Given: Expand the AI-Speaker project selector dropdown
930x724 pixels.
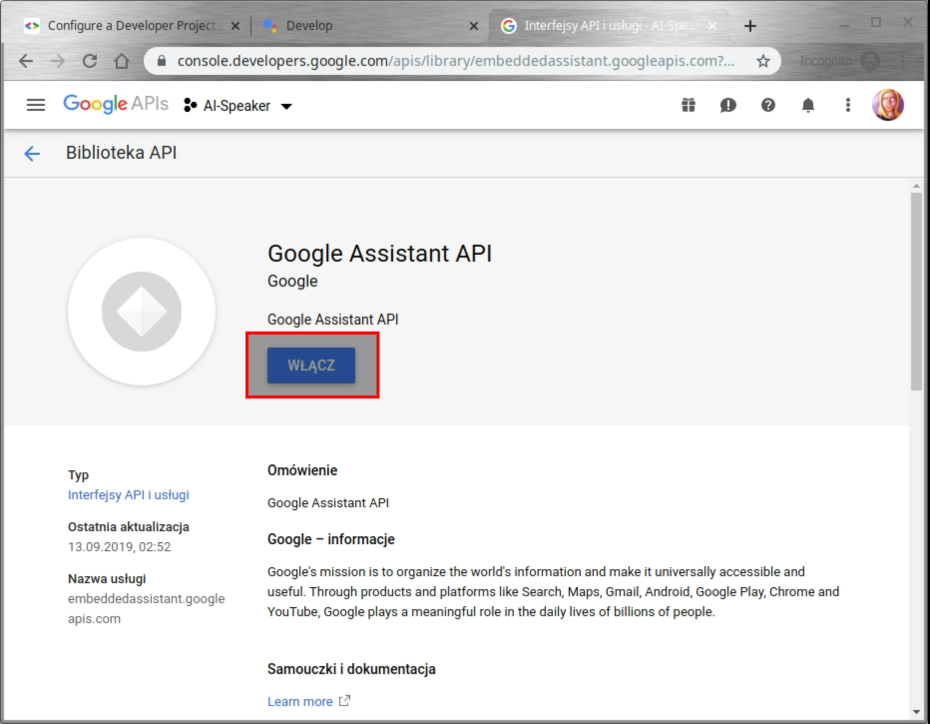Looking at the screenshot, I should point(238,106).
